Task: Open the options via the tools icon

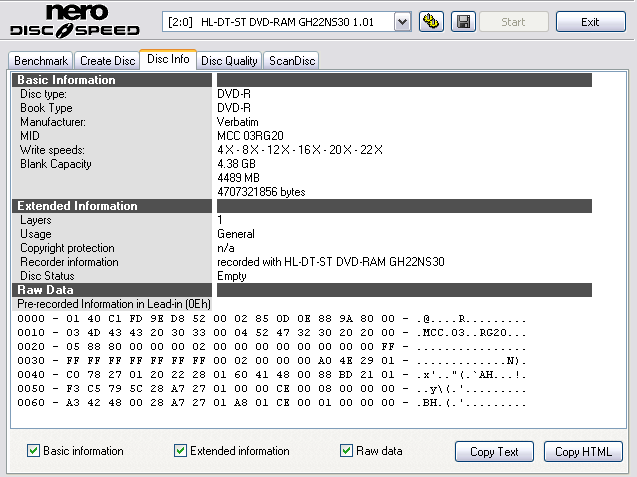Action: [x=432, y=22]
